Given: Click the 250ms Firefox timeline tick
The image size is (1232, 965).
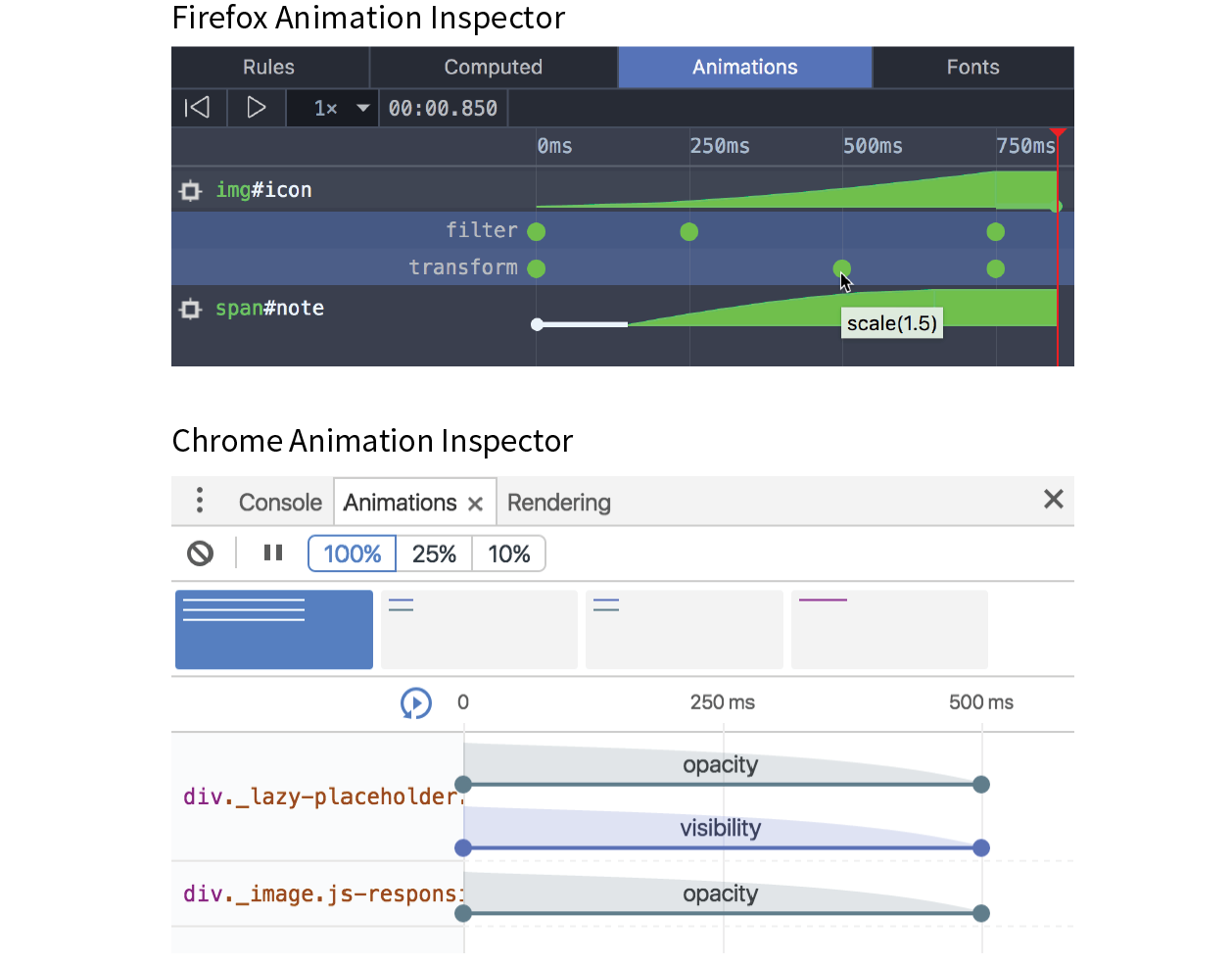Looking at the screenshot, I should point(720,146).
